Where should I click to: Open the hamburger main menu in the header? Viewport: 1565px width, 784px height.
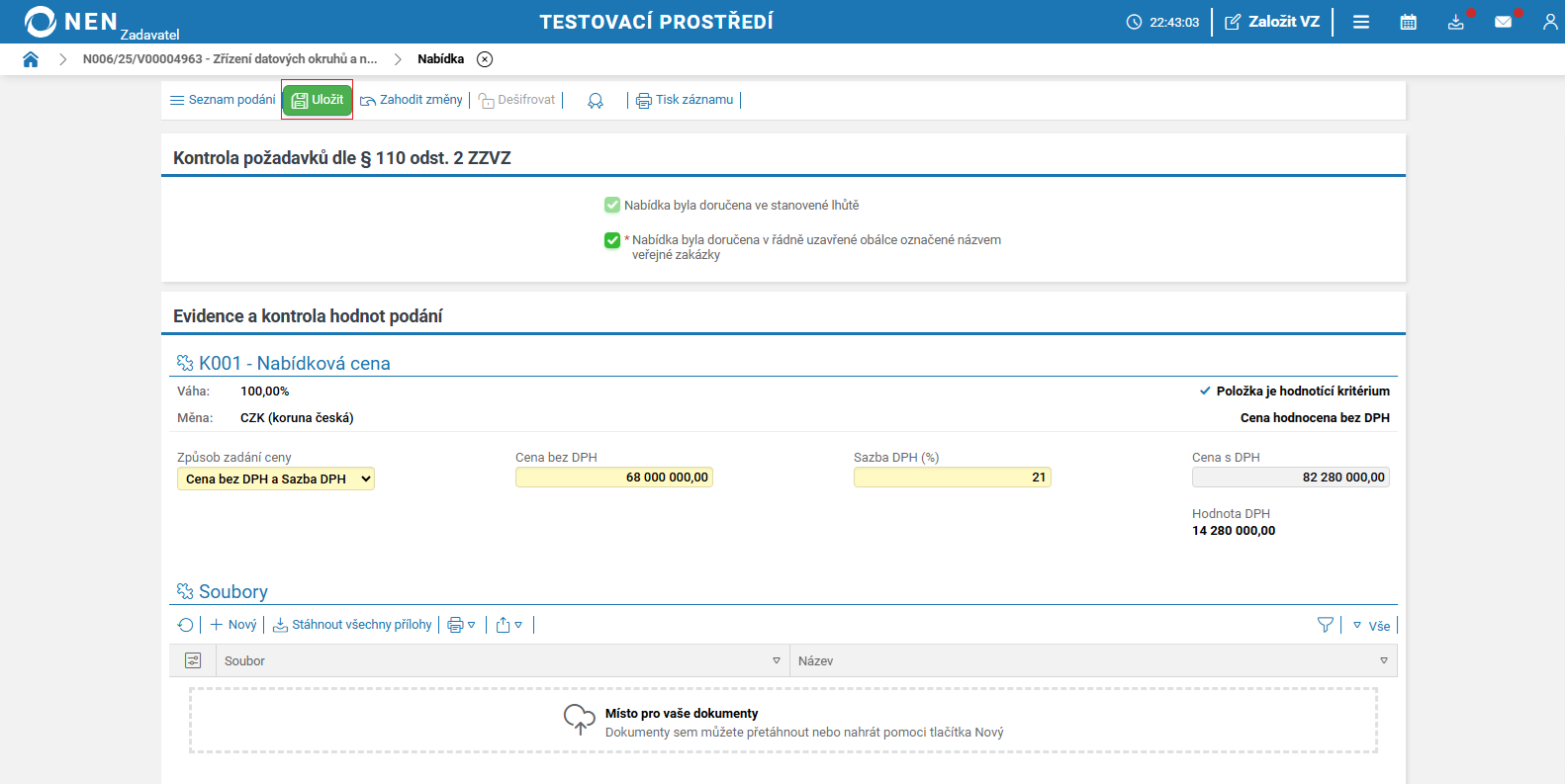pyautogui.click(x=1361, y=22)
